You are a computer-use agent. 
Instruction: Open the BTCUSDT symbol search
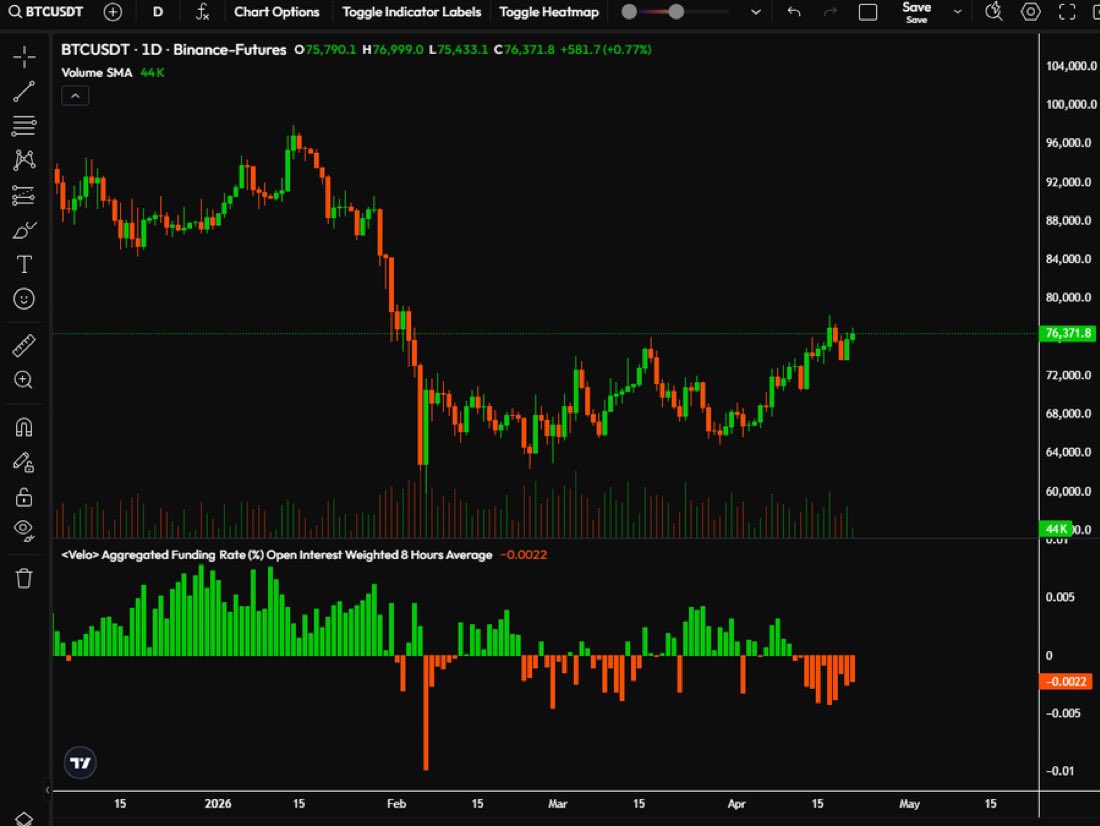click(46, 12)
